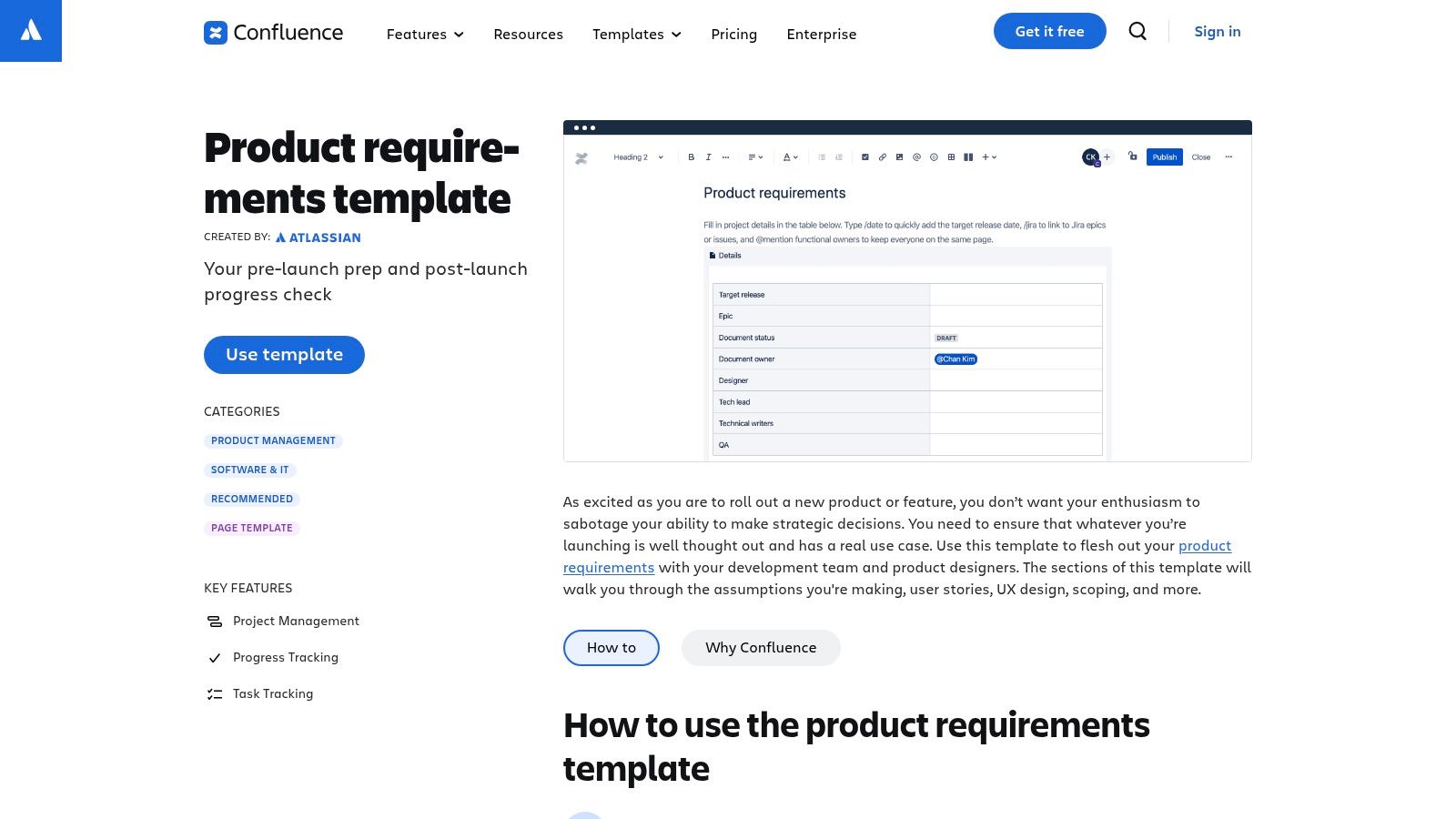The height and width of the screenshot is (819, 1456).
Task: Click the Publish button in editor preview
Action: (x=1165, y=157)
